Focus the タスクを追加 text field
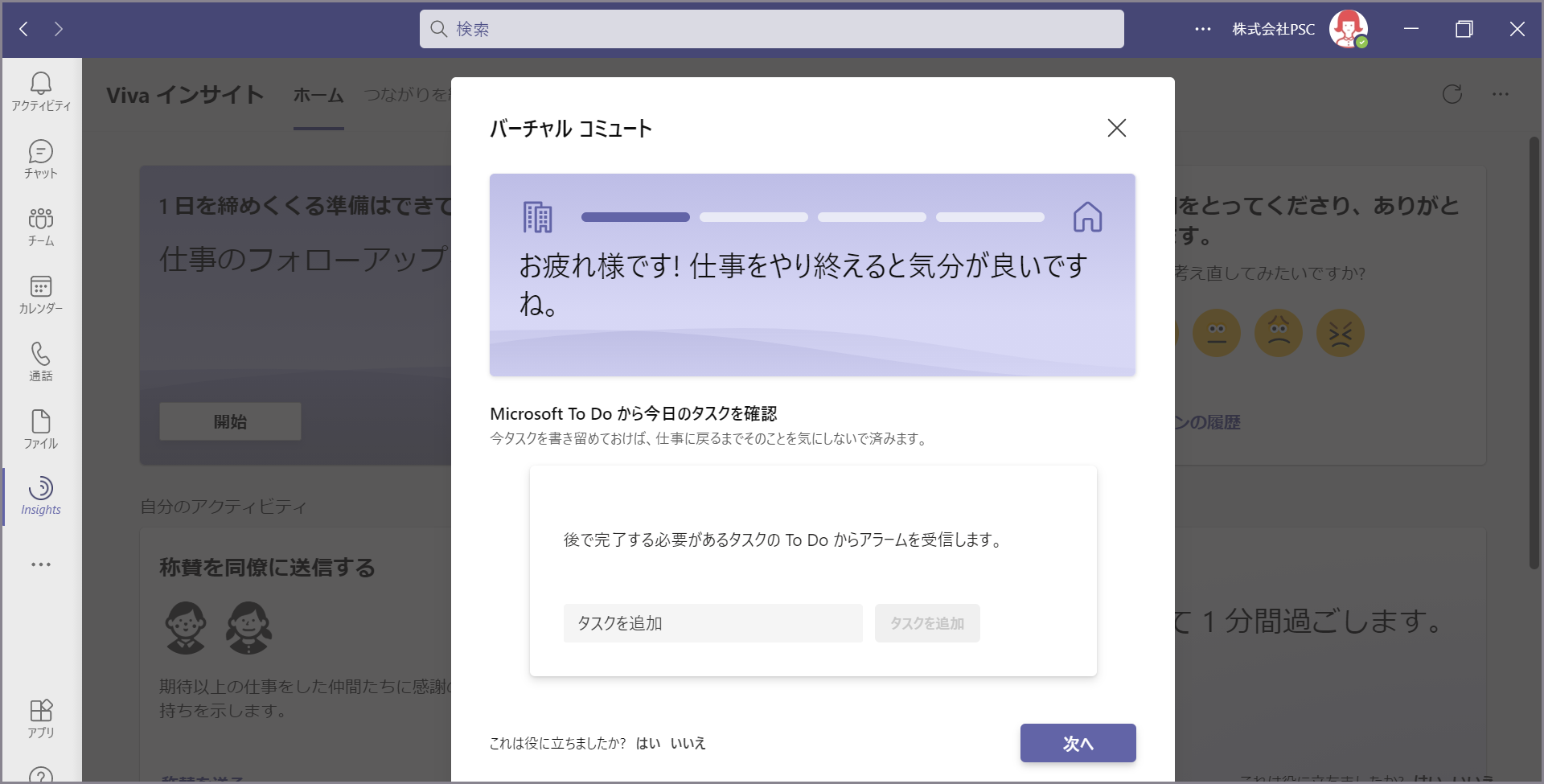 713,623
